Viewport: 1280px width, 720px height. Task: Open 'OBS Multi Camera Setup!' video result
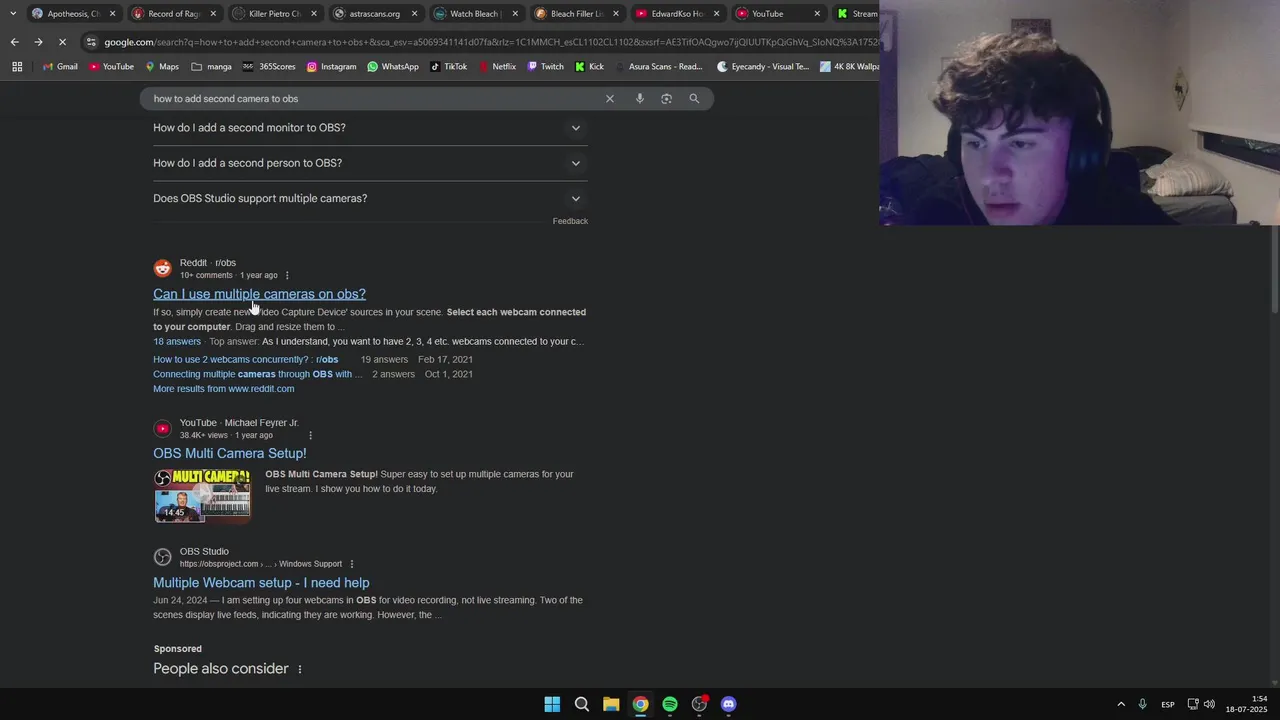pos(229,453)
